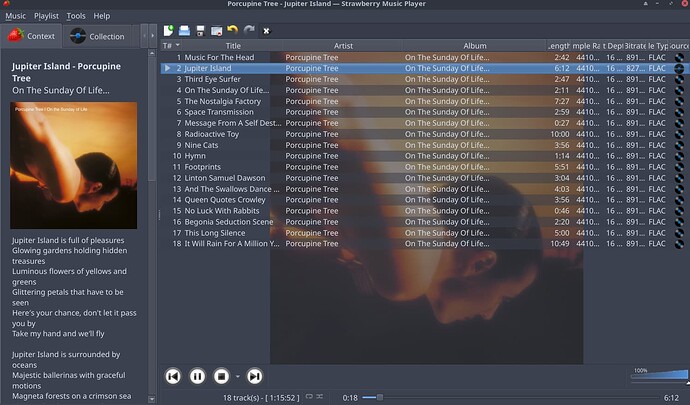Image resolution: width=690 pixels, height=405 pixels.
Task: Select track "Footprints"
Action: (x=202, y=167)
